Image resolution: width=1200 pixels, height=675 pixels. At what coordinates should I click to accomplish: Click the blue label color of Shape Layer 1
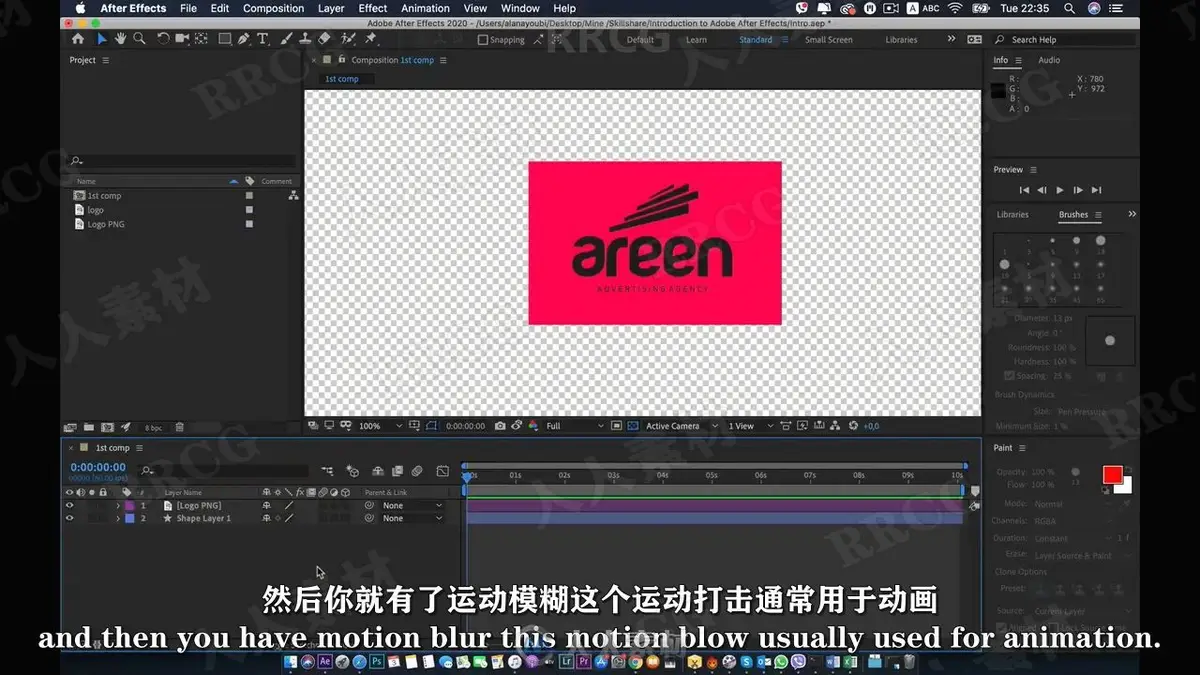[x=129, y=519]
